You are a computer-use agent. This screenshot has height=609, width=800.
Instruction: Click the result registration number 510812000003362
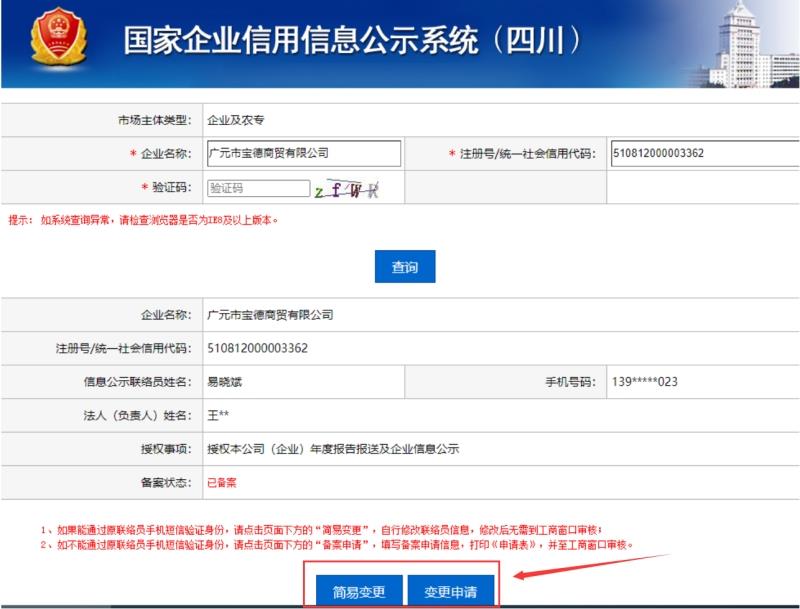(257, 348)
